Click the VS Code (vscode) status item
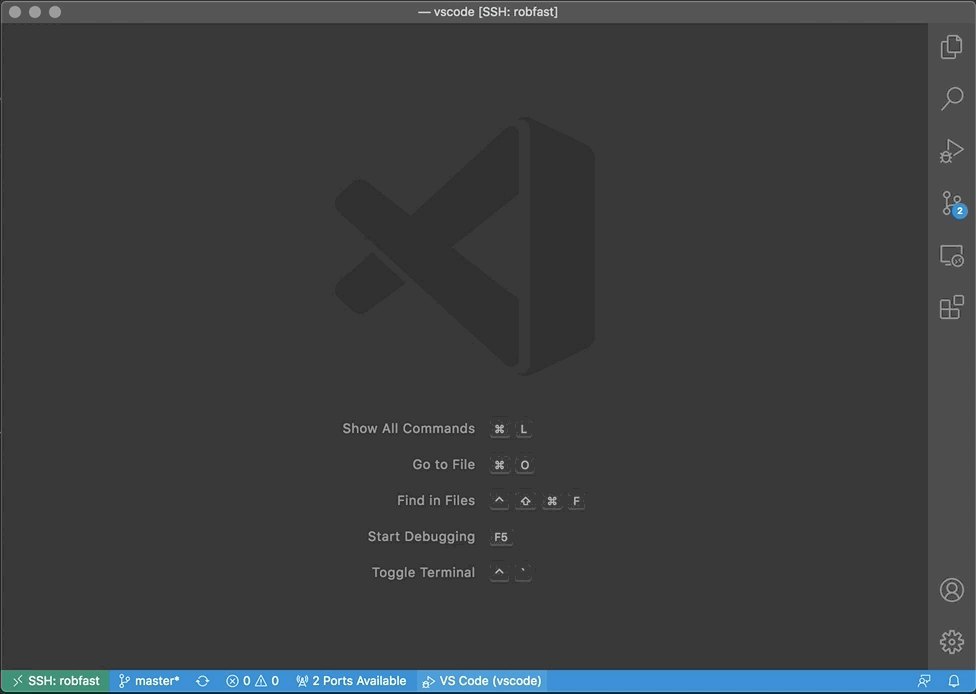 [481, 681]
